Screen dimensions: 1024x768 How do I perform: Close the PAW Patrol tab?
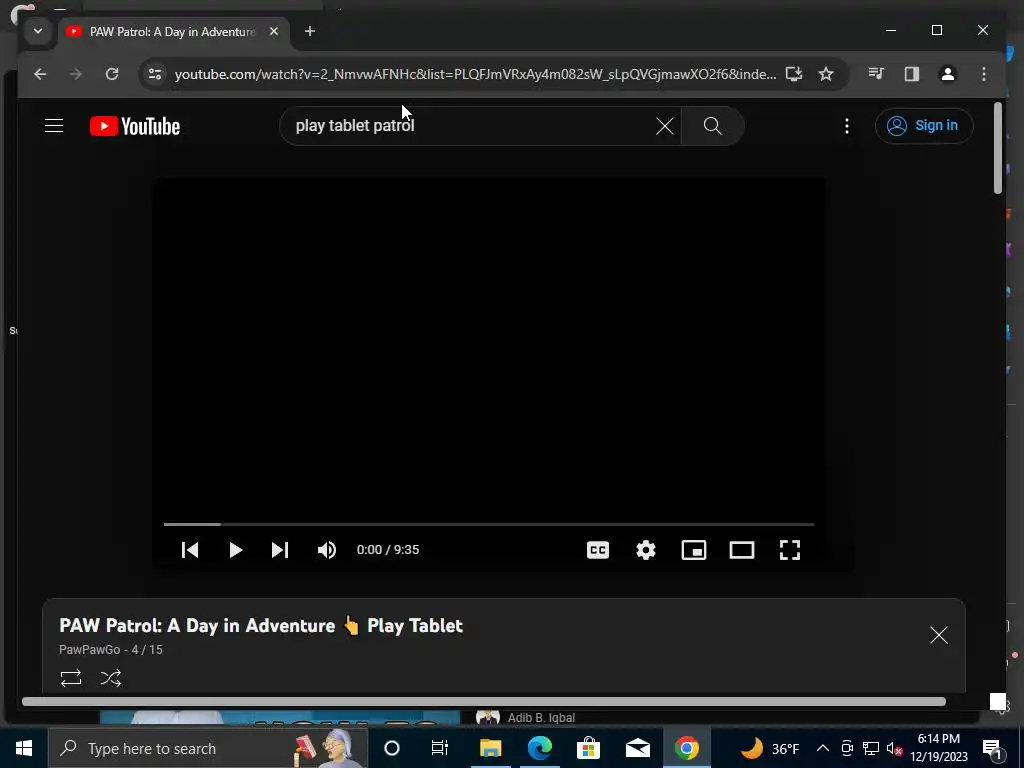[274, 31]
